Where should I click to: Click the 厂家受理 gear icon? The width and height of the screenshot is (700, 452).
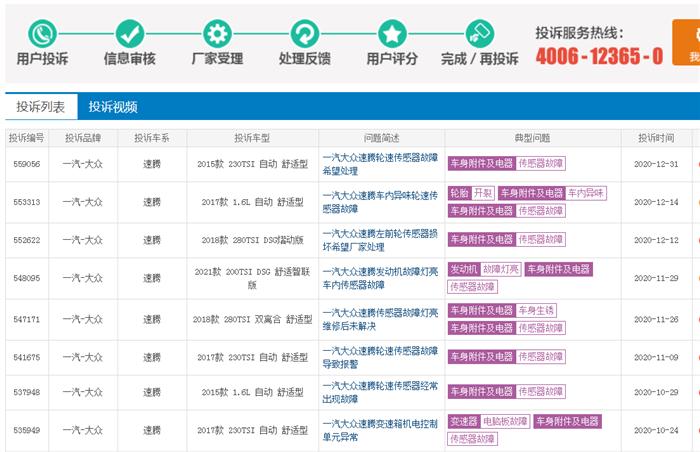(217, 33)
